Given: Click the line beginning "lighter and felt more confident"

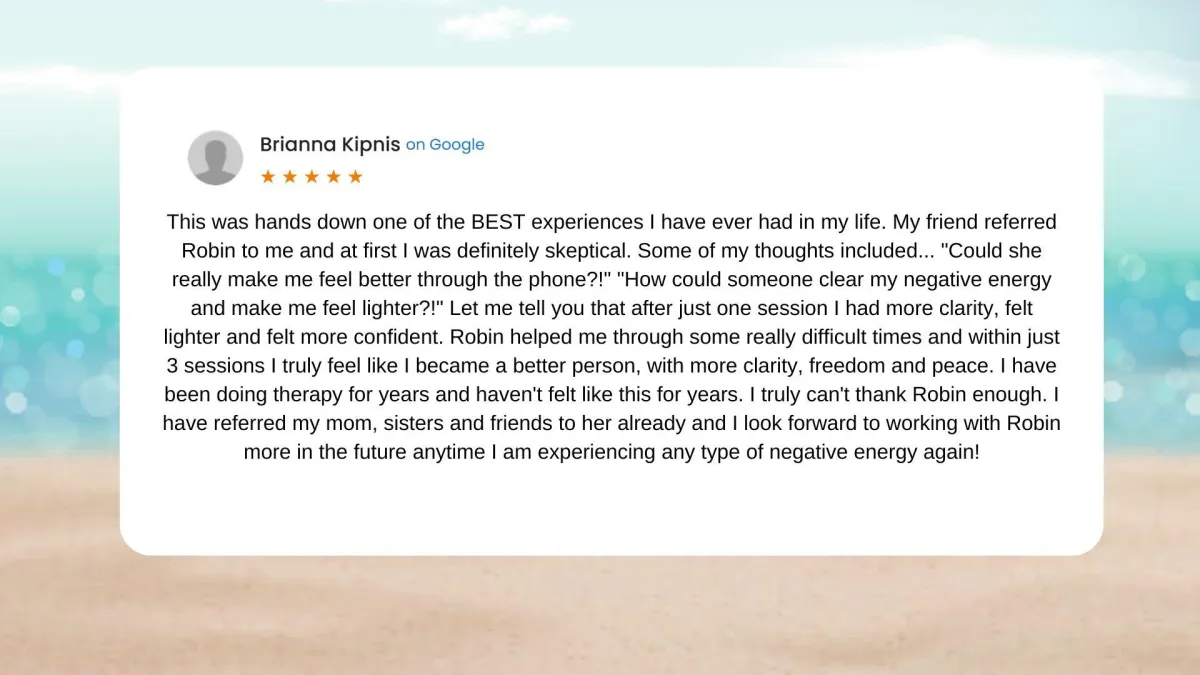Looking at the screenshot, I should [612, 337].
